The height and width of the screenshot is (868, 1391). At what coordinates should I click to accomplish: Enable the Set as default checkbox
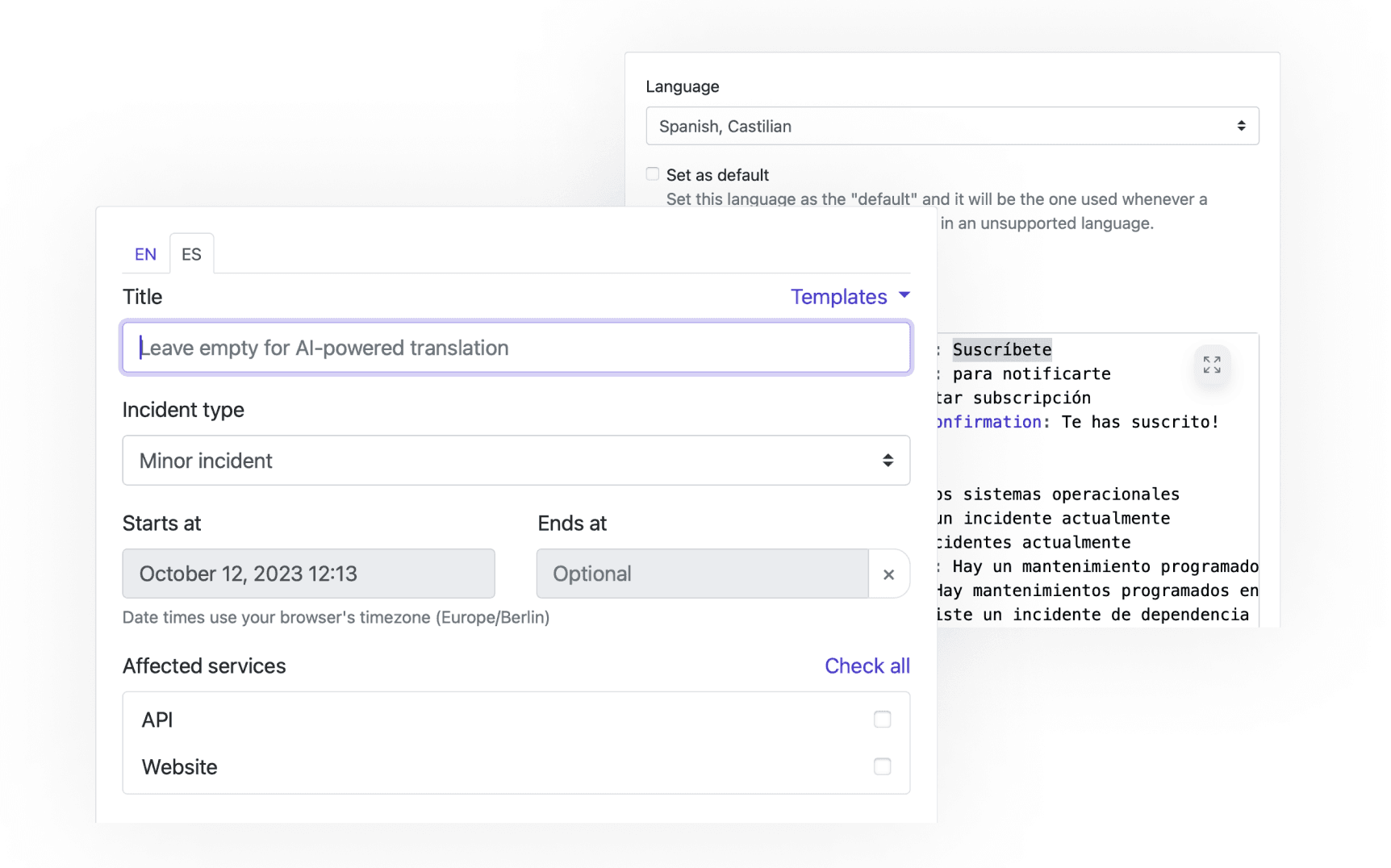point(653,174)
